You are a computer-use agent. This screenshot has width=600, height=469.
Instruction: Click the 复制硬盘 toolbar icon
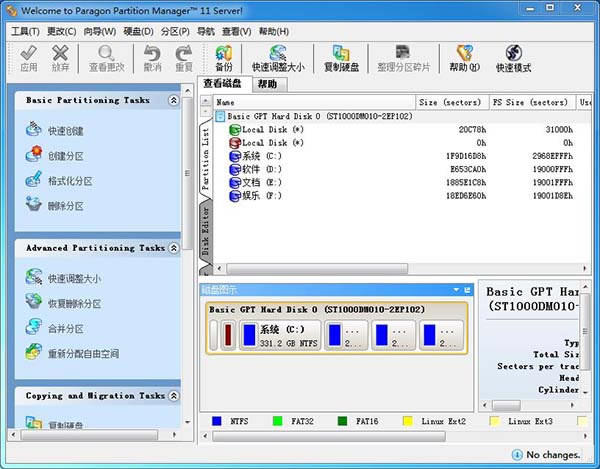342,58
